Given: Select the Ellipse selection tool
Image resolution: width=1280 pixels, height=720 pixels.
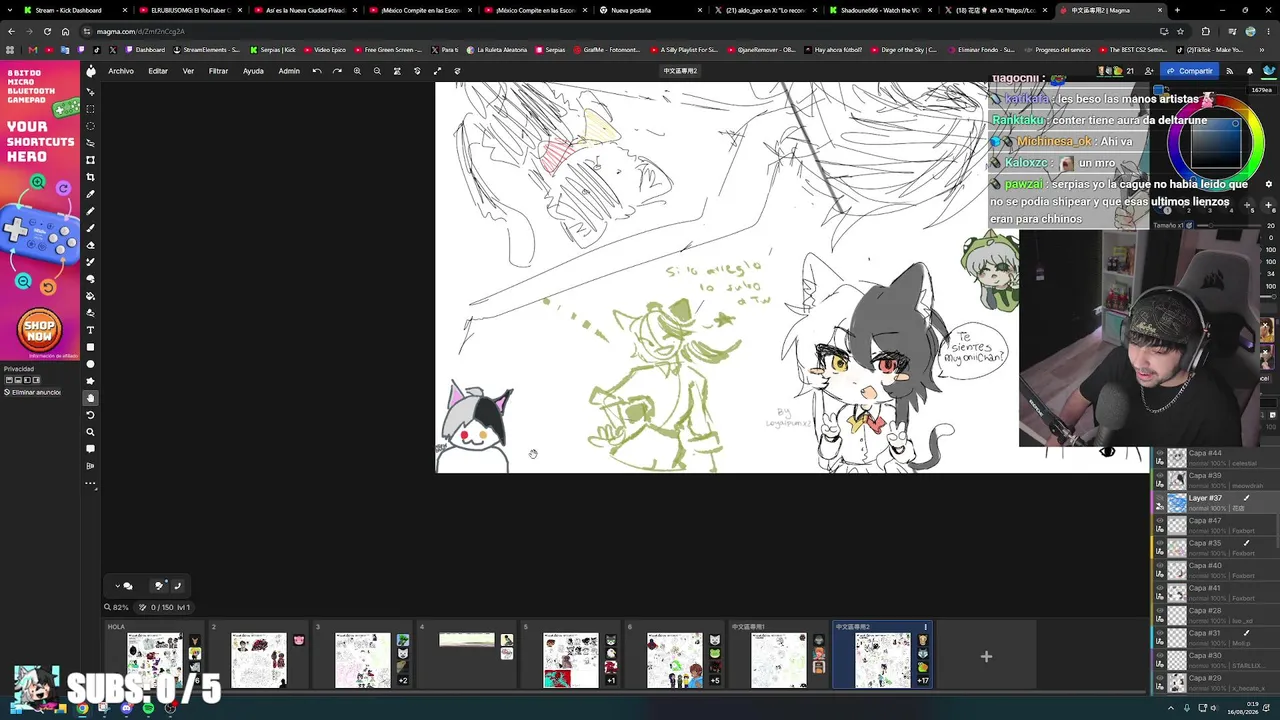Looking at the screenshot, I should (90, 126).
